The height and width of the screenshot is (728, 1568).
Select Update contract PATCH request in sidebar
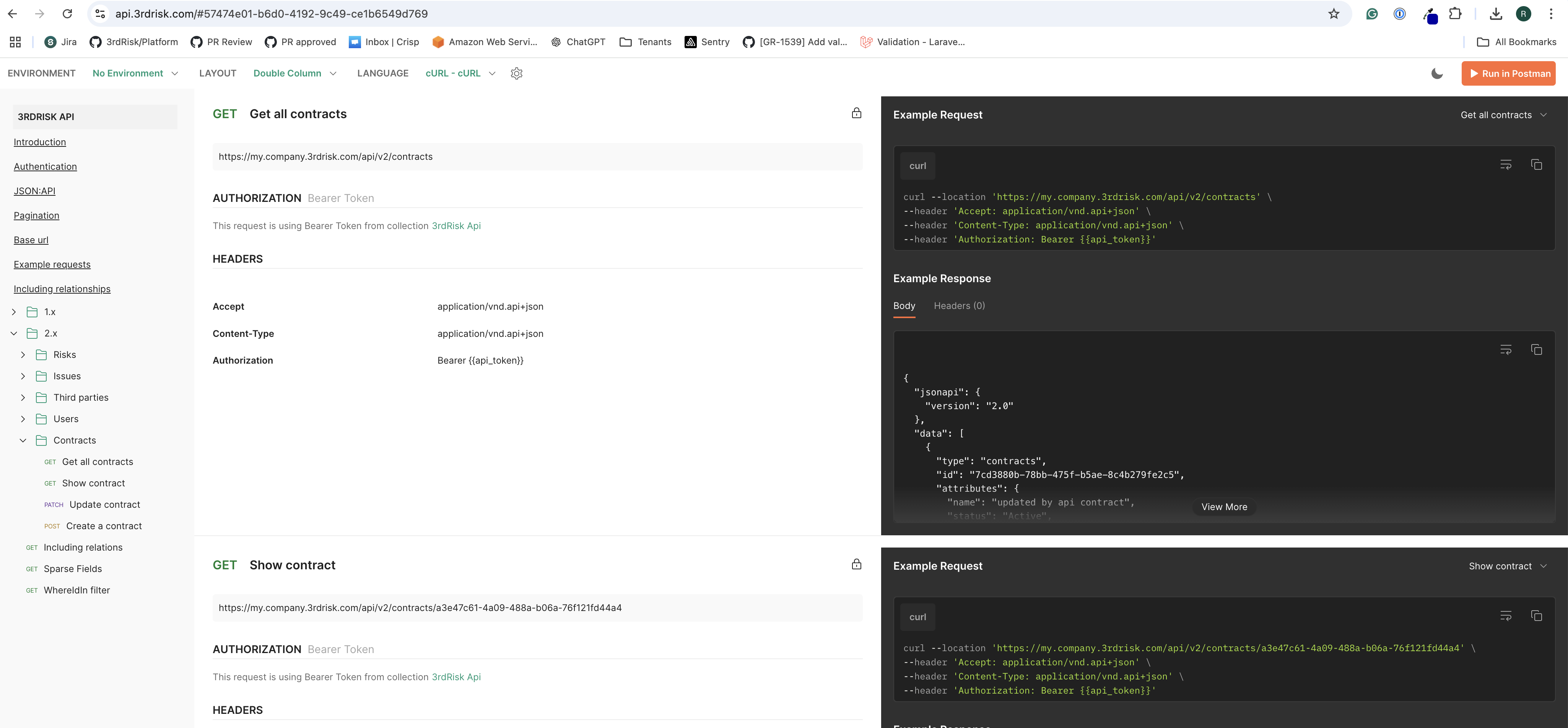point(104,505)
